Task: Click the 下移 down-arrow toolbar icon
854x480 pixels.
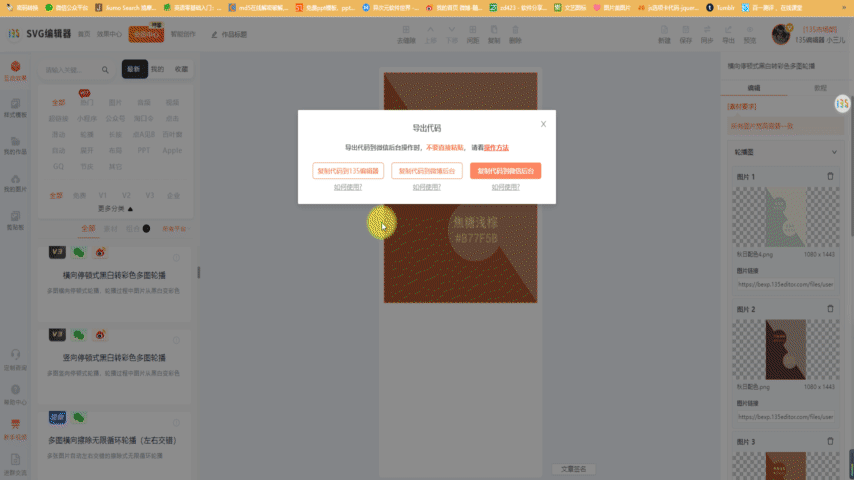Action: pos(452,34)
